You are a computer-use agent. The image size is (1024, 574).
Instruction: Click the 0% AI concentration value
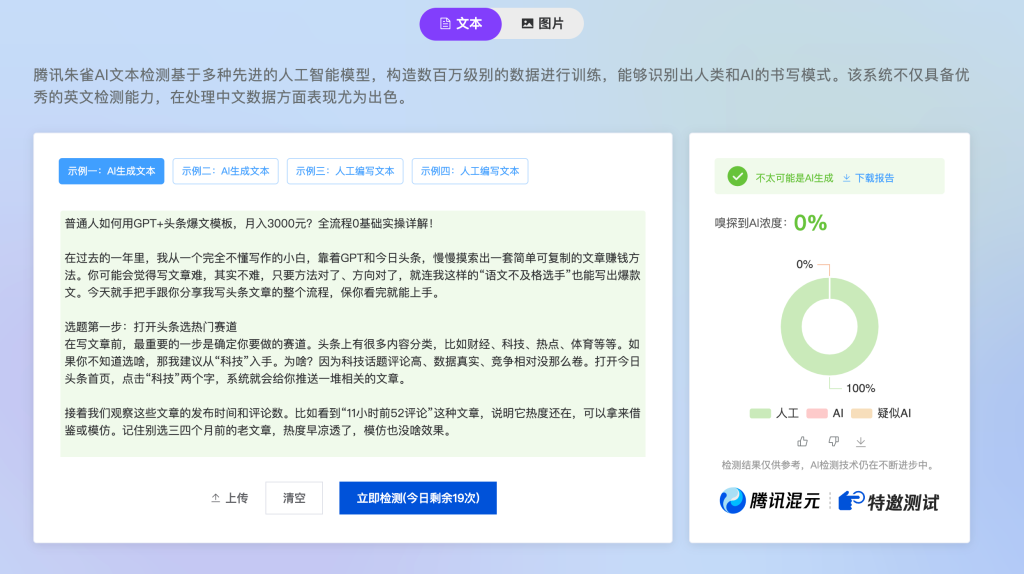[810, 223]
